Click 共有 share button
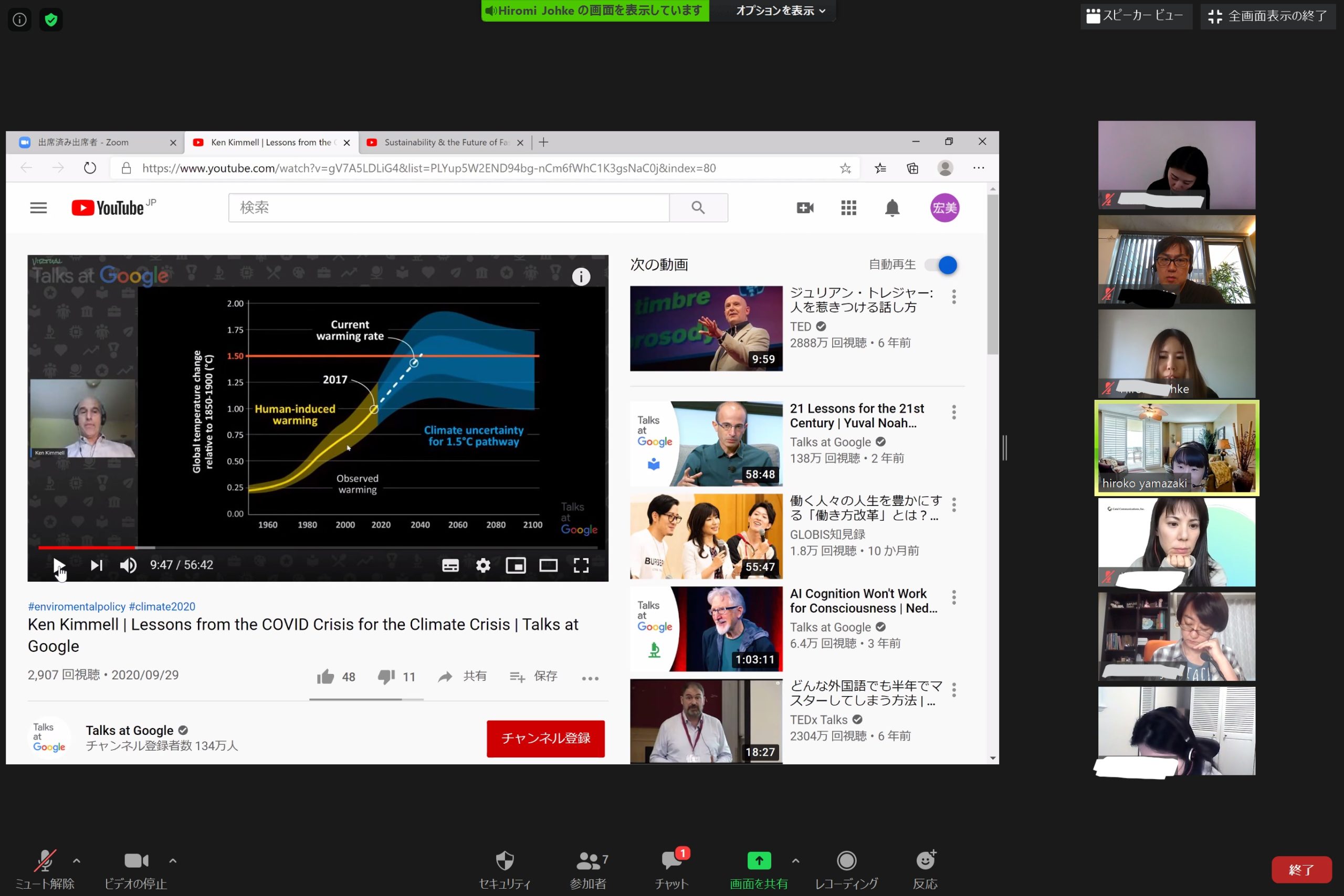Image resolution: width=1344 pixels, height=896 pixels. click(x=463, y=677)
